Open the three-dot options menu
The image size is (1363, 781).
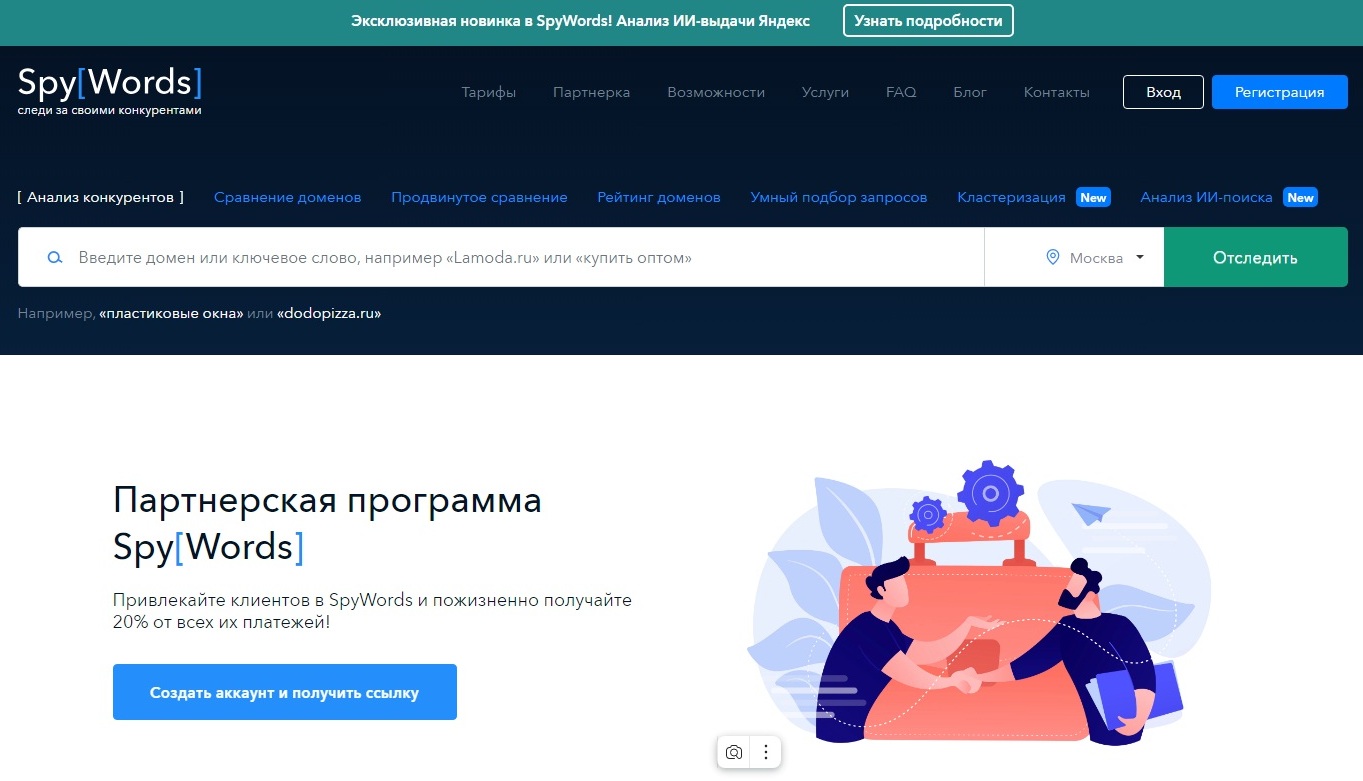click(x=765, y=752)
